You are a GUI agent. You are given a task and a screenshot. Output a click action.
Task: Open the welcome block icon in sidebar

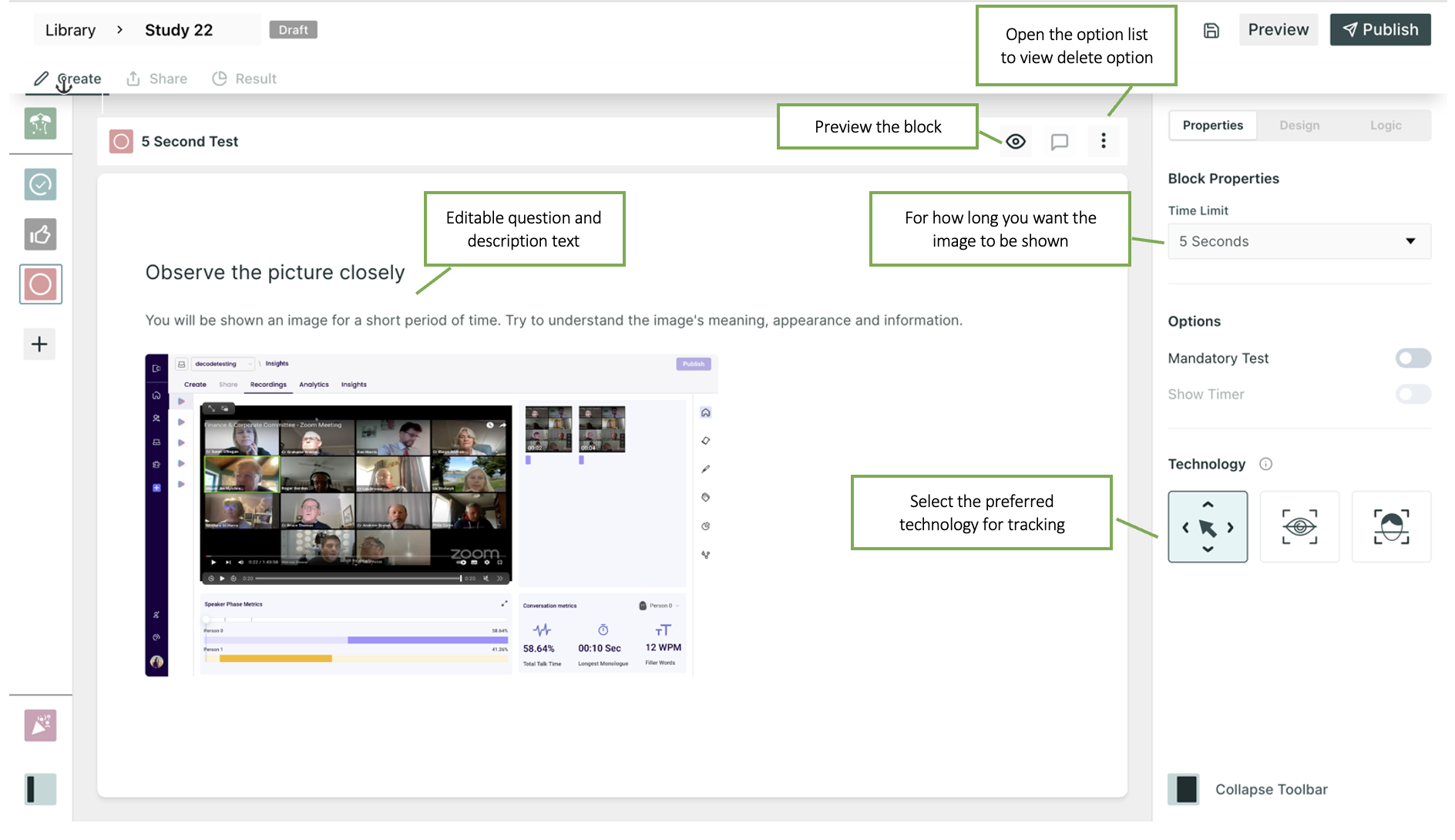40,124
